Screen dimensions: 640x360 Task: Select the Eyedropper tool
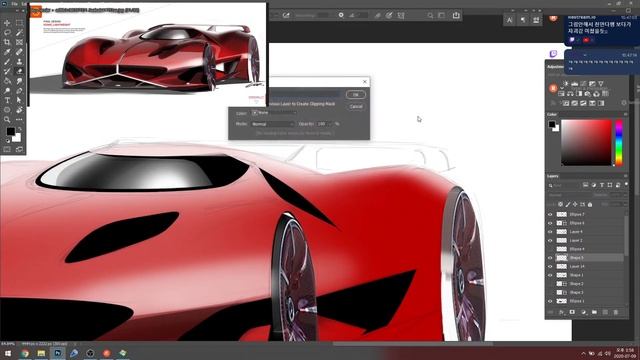7,52
